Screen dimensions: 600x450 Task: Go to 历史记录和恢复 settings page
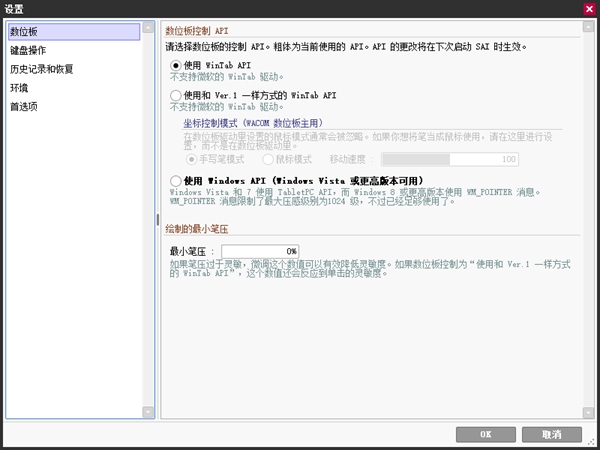pyautogui.click(x=41, y=69)
